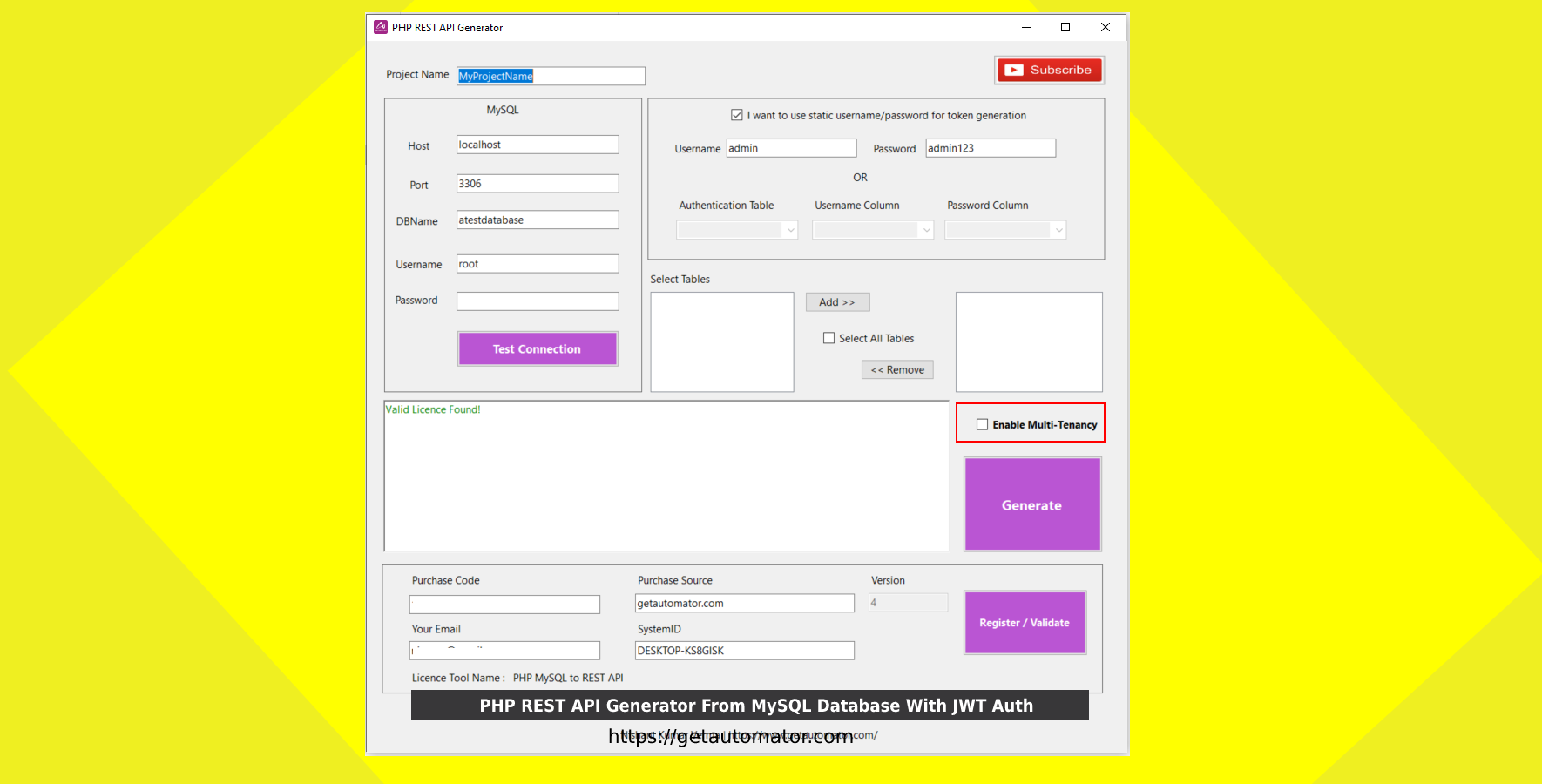Click the Register / Validate button

[x=1025, y=623]
